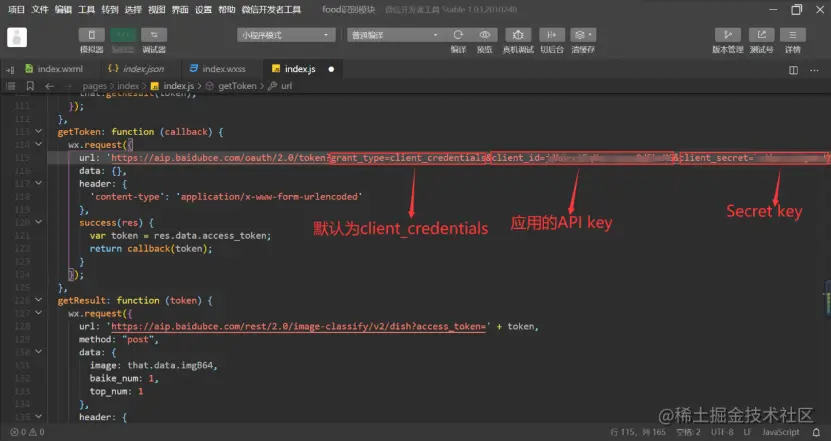Open the 文件 menu
This screenshot has width=831, height=442.
click(40, 10)
